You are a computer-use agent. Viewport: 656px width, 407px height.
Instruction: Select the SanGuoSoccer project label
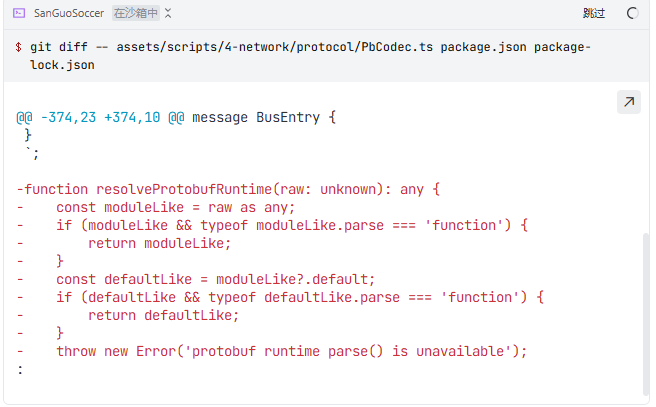[69, 13]
